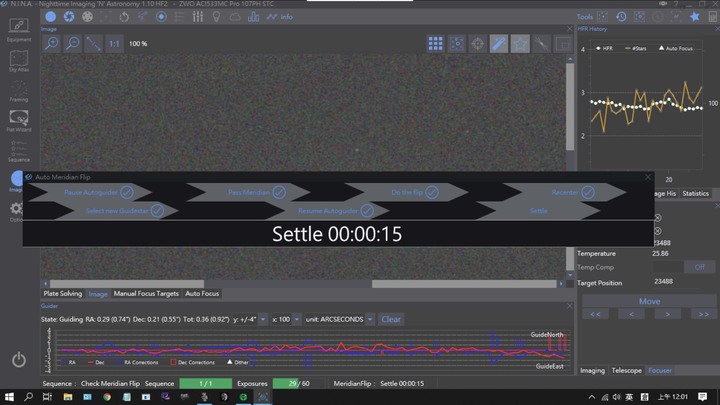720x405 pixels.
Task: Toggle star detection icon
Action: (x=520, y=44)
